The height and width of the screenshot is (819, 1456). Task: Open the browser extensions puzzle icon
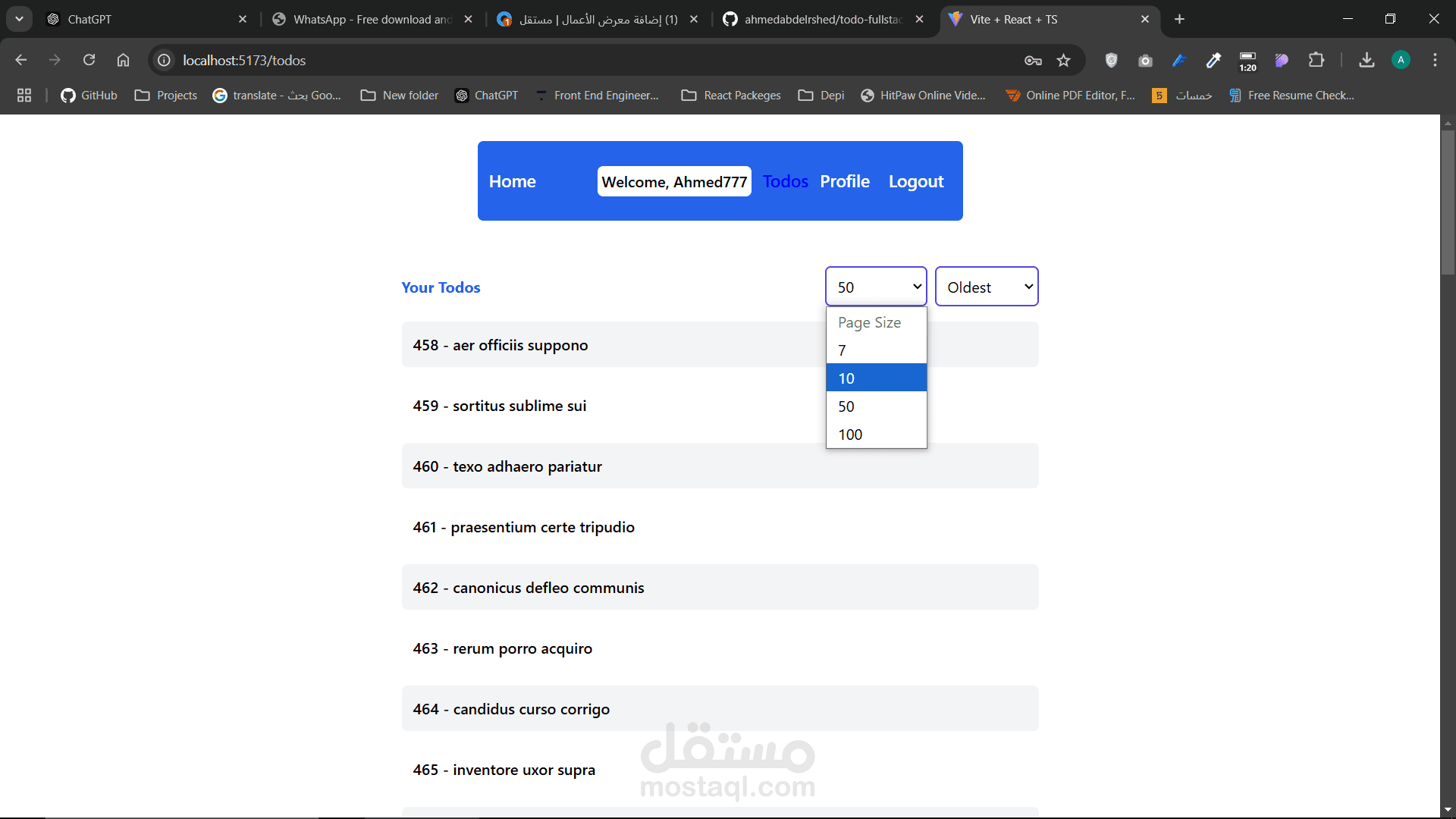click(x=1316, y=60)
